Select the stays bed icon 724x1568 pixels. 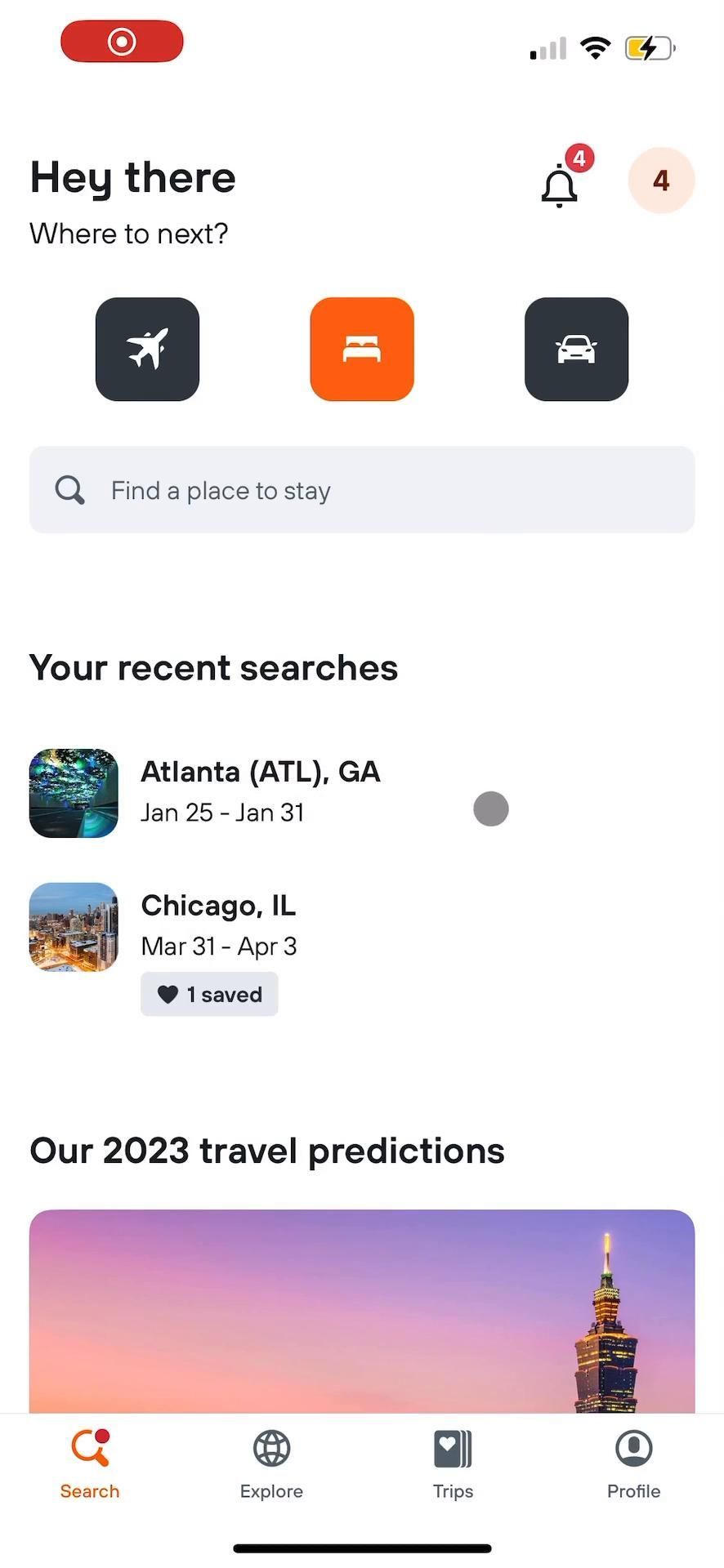pyautogui.click(x=362, y=349)
